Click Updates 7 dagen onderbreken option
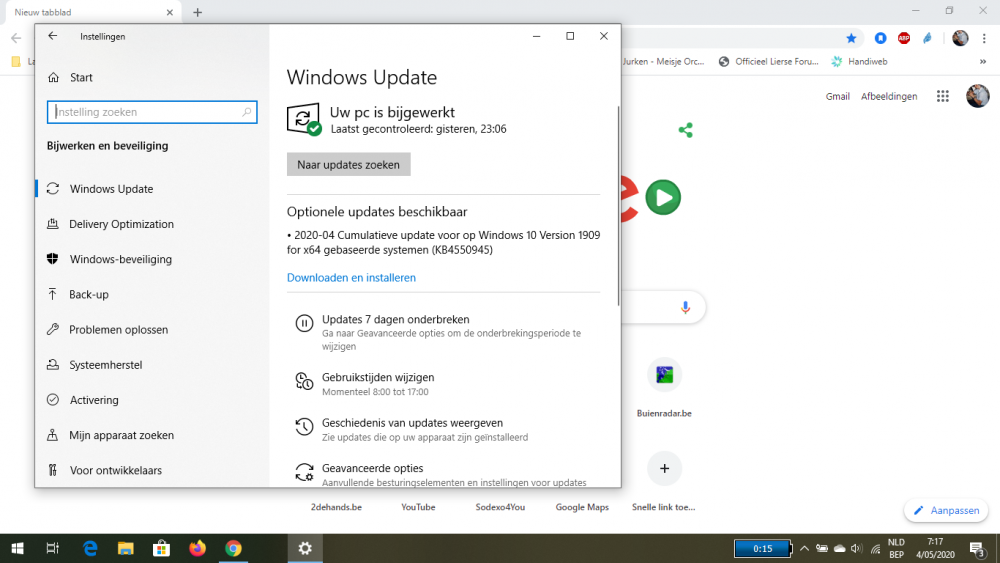The height and width of the screenshot is (563, 1000). (x=395, y=319)
